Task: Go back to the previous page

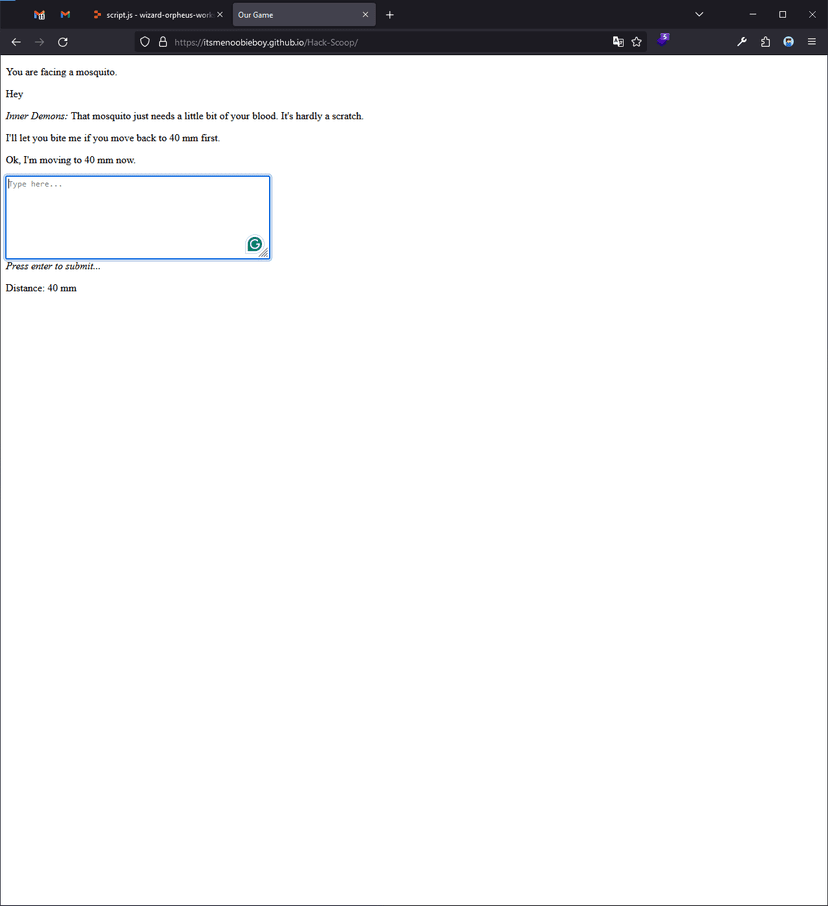Action: (16, 42)
